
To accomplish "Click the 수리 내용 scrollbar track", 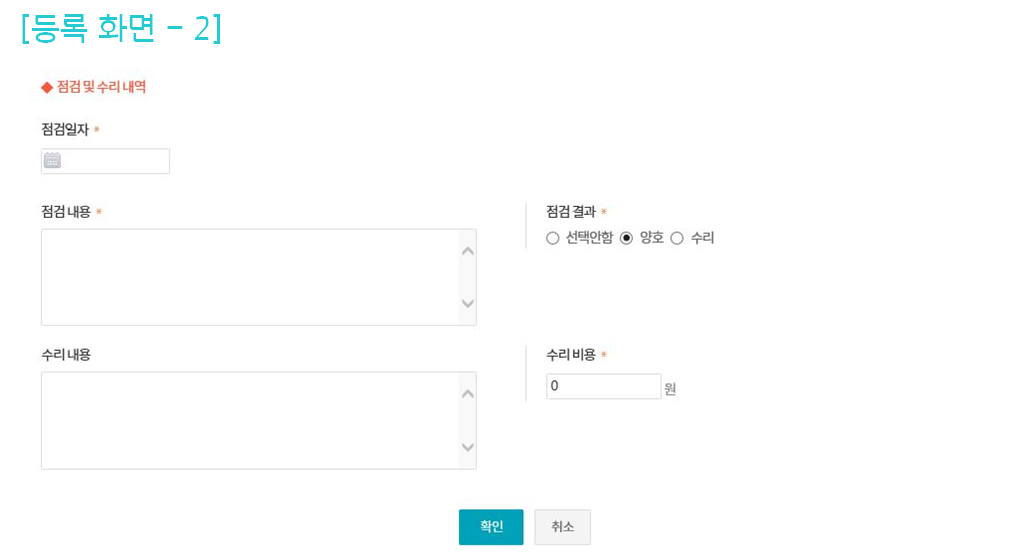I will (467, 420).
